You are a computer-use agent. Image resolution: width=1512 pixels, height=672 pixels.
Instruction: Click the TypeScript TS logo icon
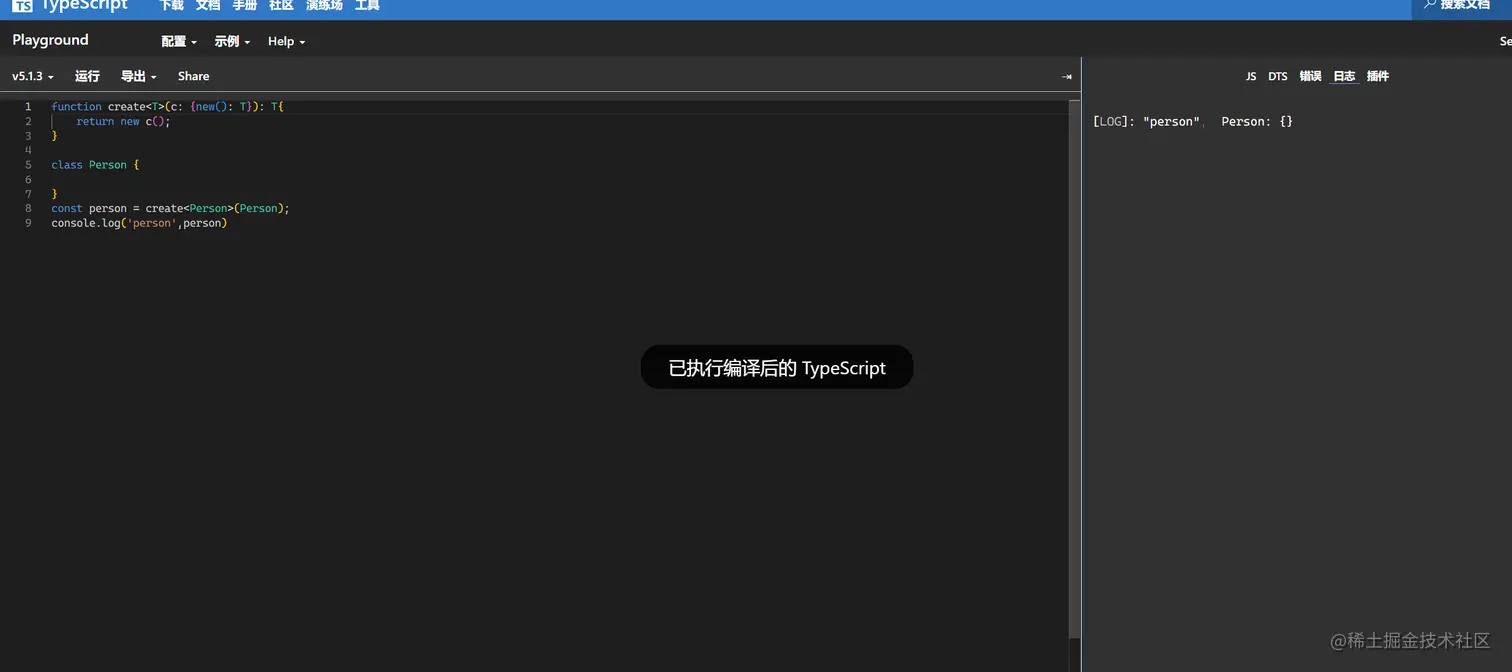point(22,6)
